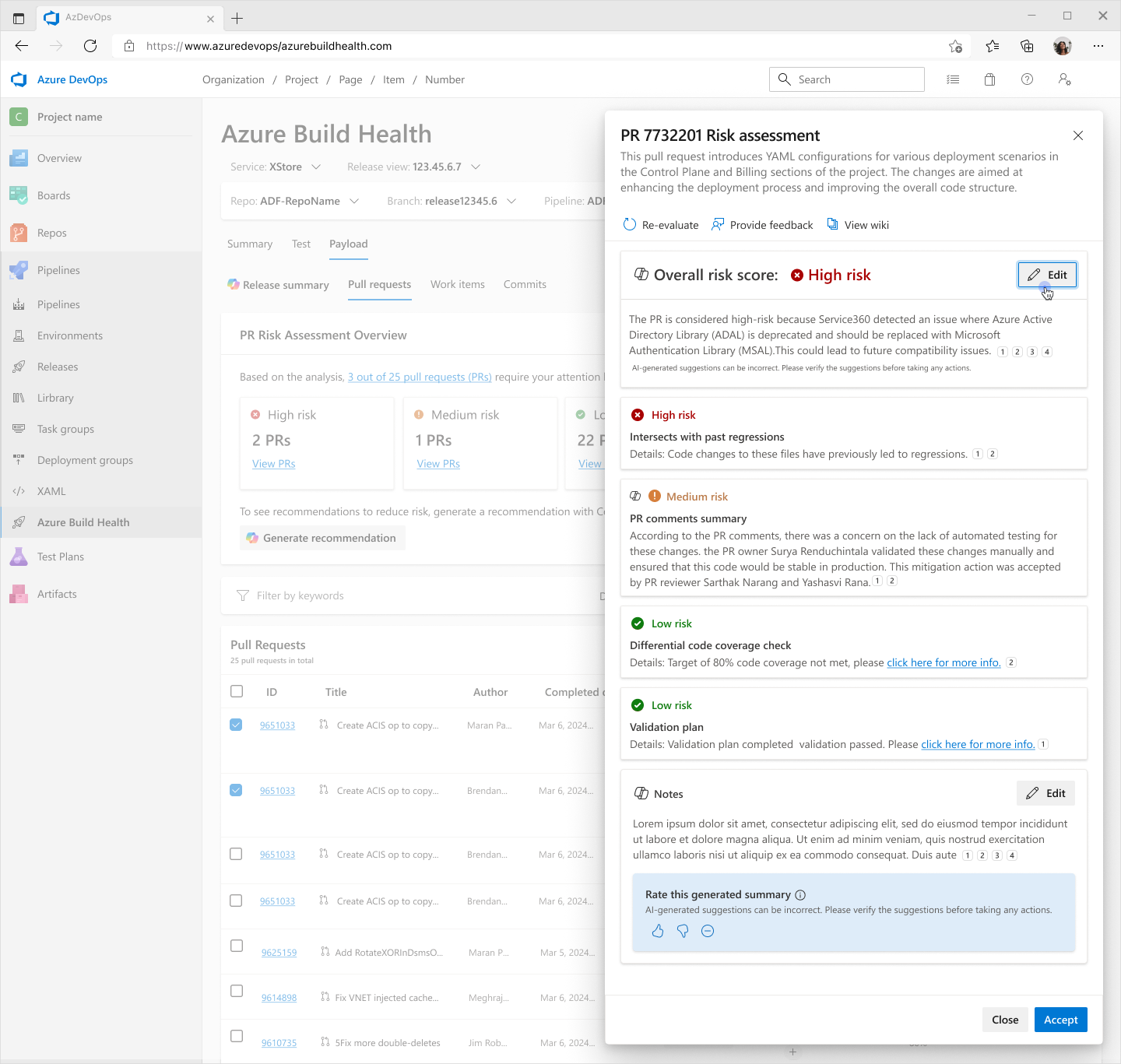This screenshot has width=1121, height=1064.
Task: Switch to the Payload tab
Action: [x=348, y=244]
